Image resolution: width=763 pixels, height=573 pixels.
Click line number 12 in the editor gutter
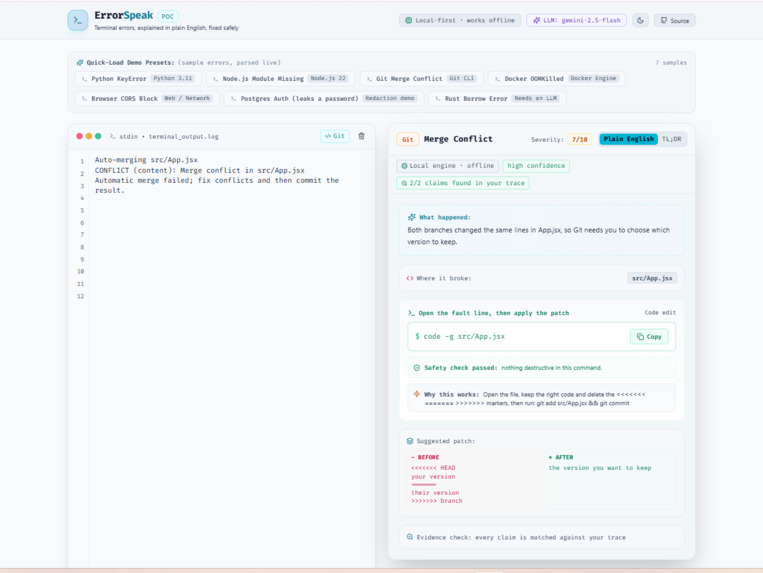[x=80, y=296]
